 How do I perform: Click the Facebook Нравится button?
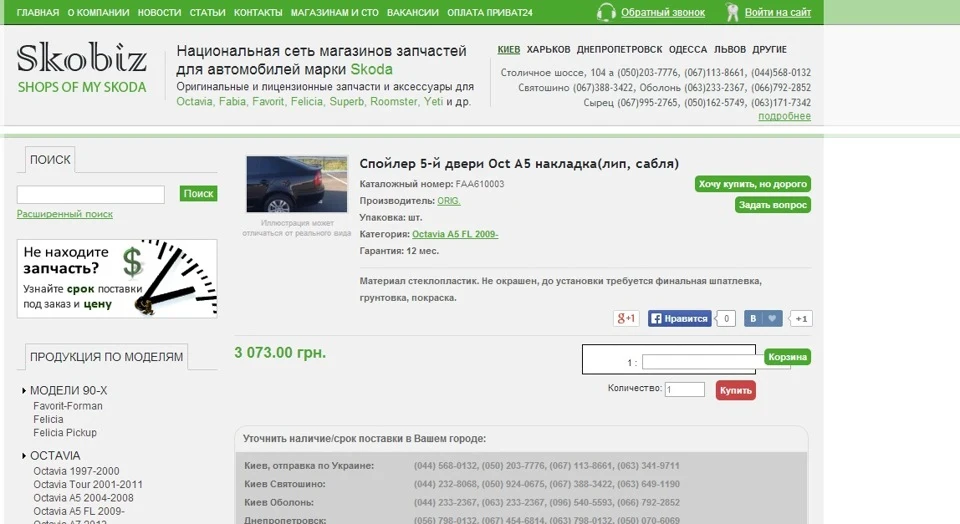680,318
